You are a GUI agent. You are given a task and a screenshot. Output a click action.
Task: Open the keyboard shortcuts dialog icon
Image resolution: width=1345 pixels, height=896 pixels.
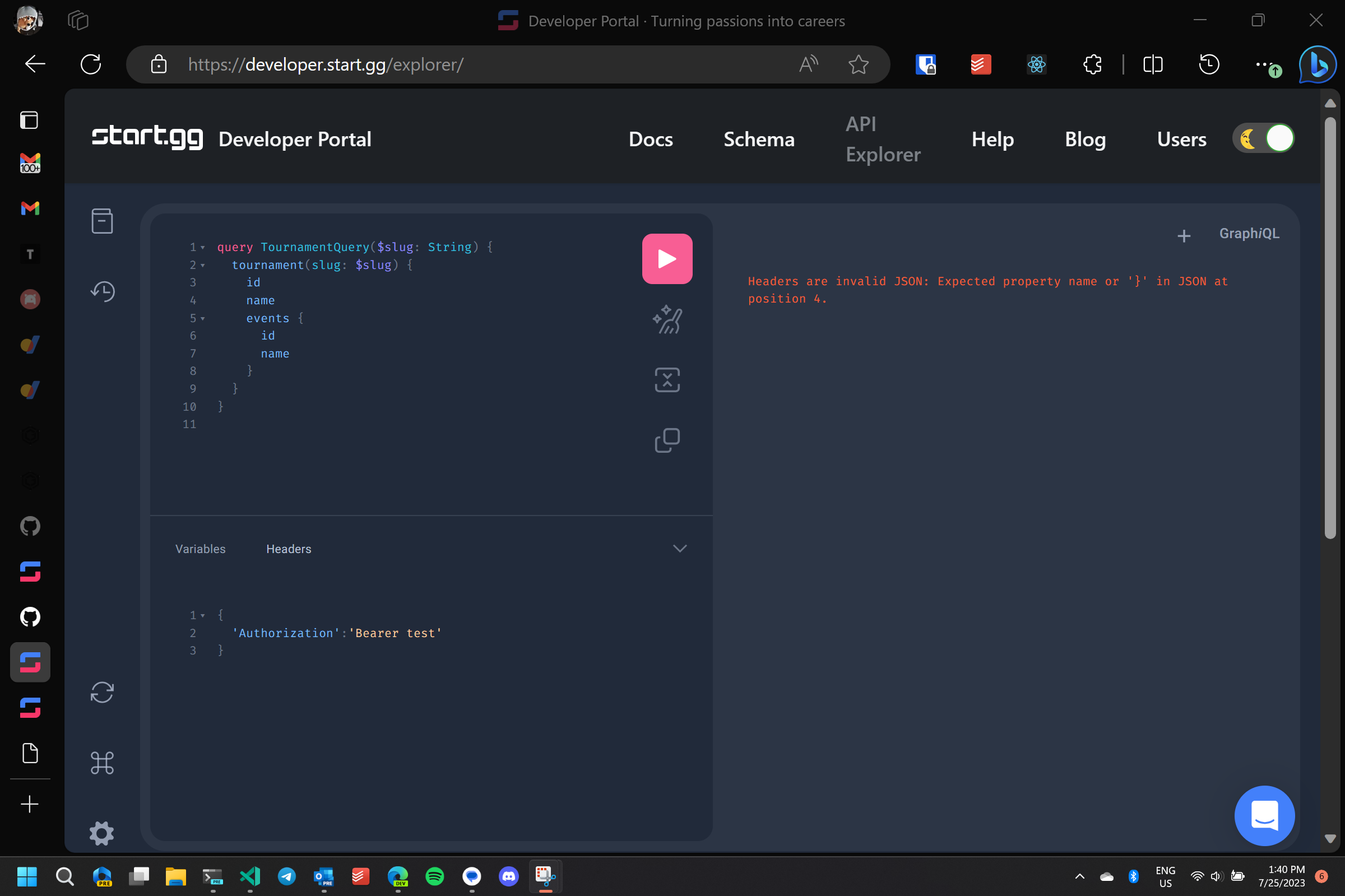101,763
